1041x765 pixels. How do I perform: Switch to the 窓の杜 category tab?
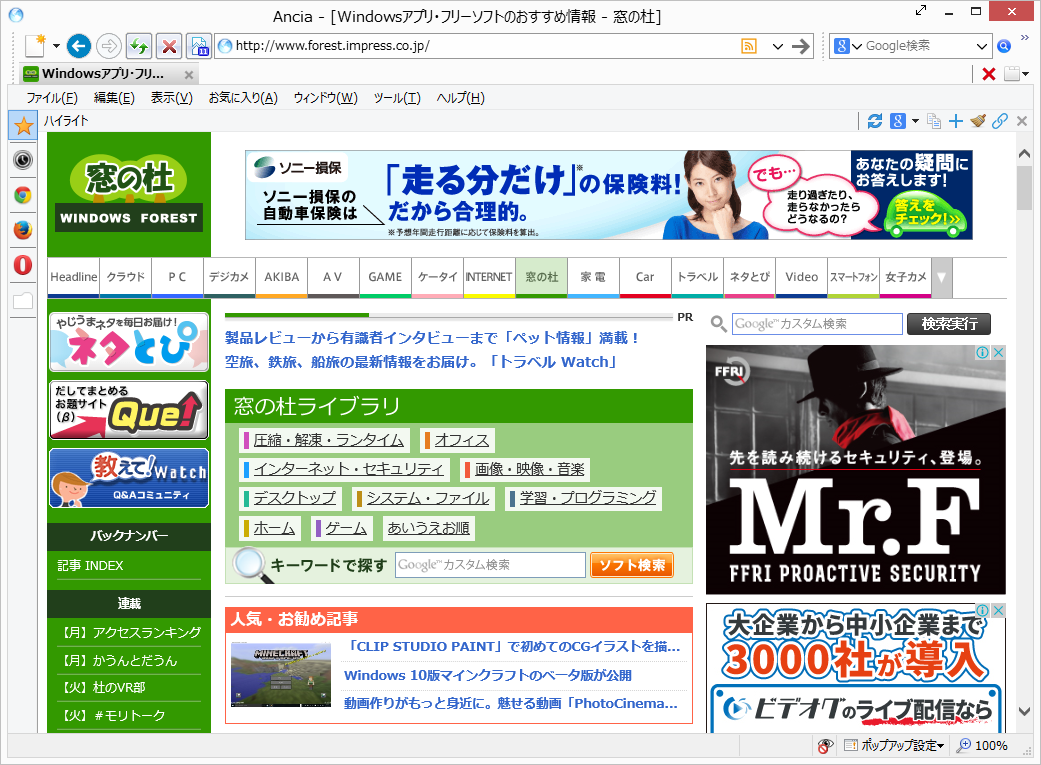[541, 278]
